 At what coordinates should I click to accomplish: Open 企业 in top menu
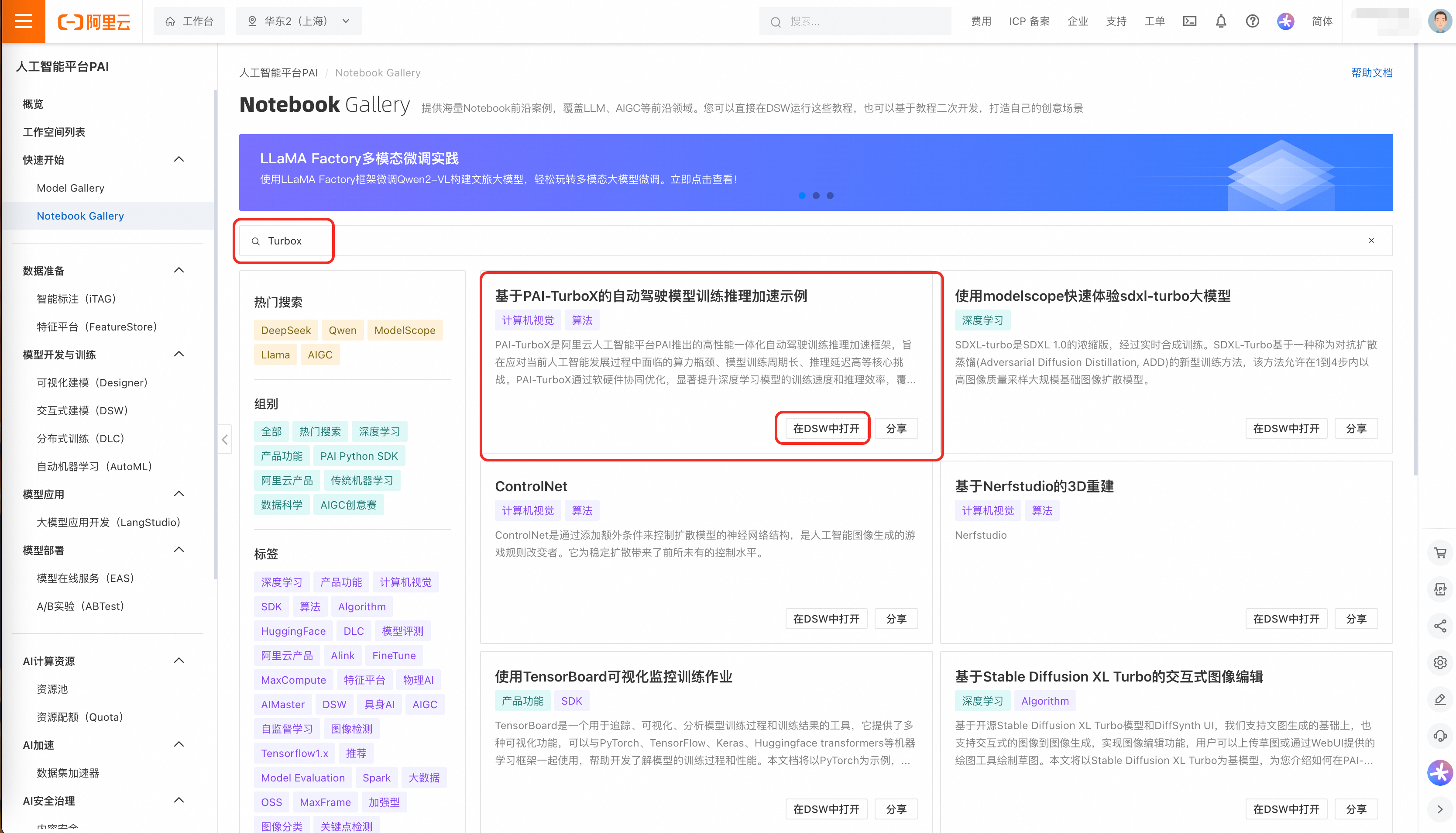point(1078,21)
